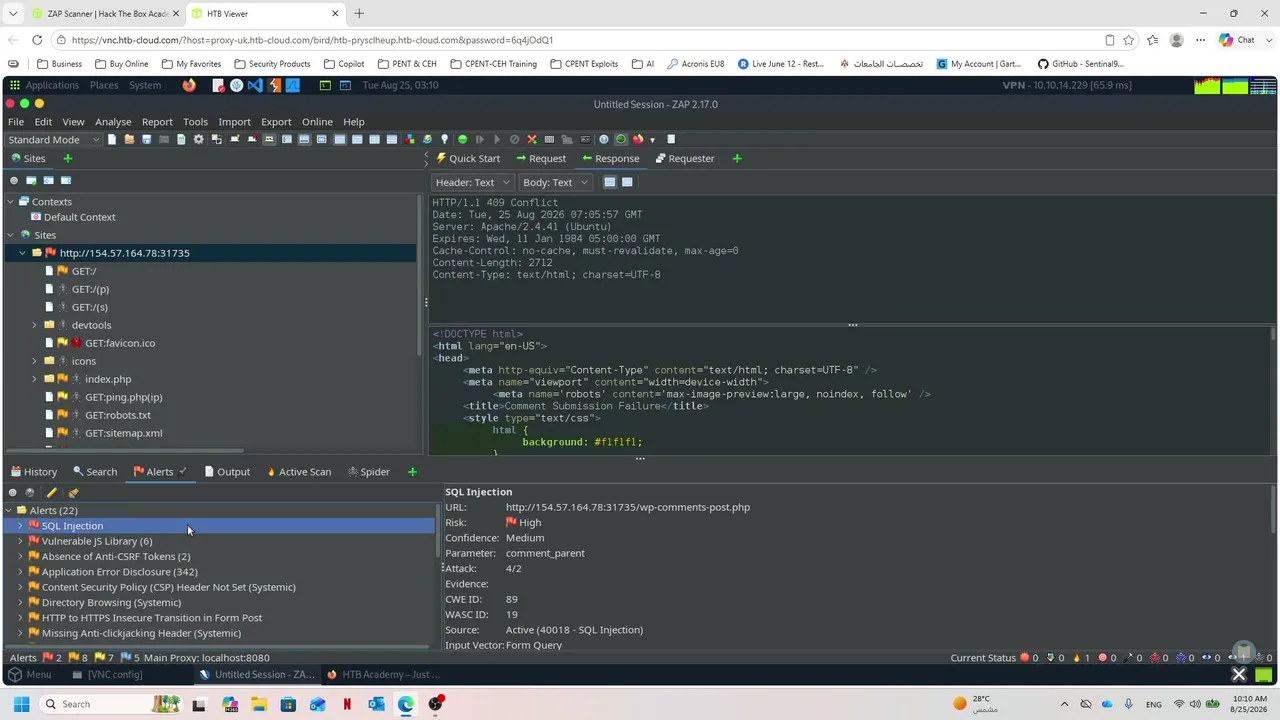Bookmark this page with the star icon

pos(1129,40)
